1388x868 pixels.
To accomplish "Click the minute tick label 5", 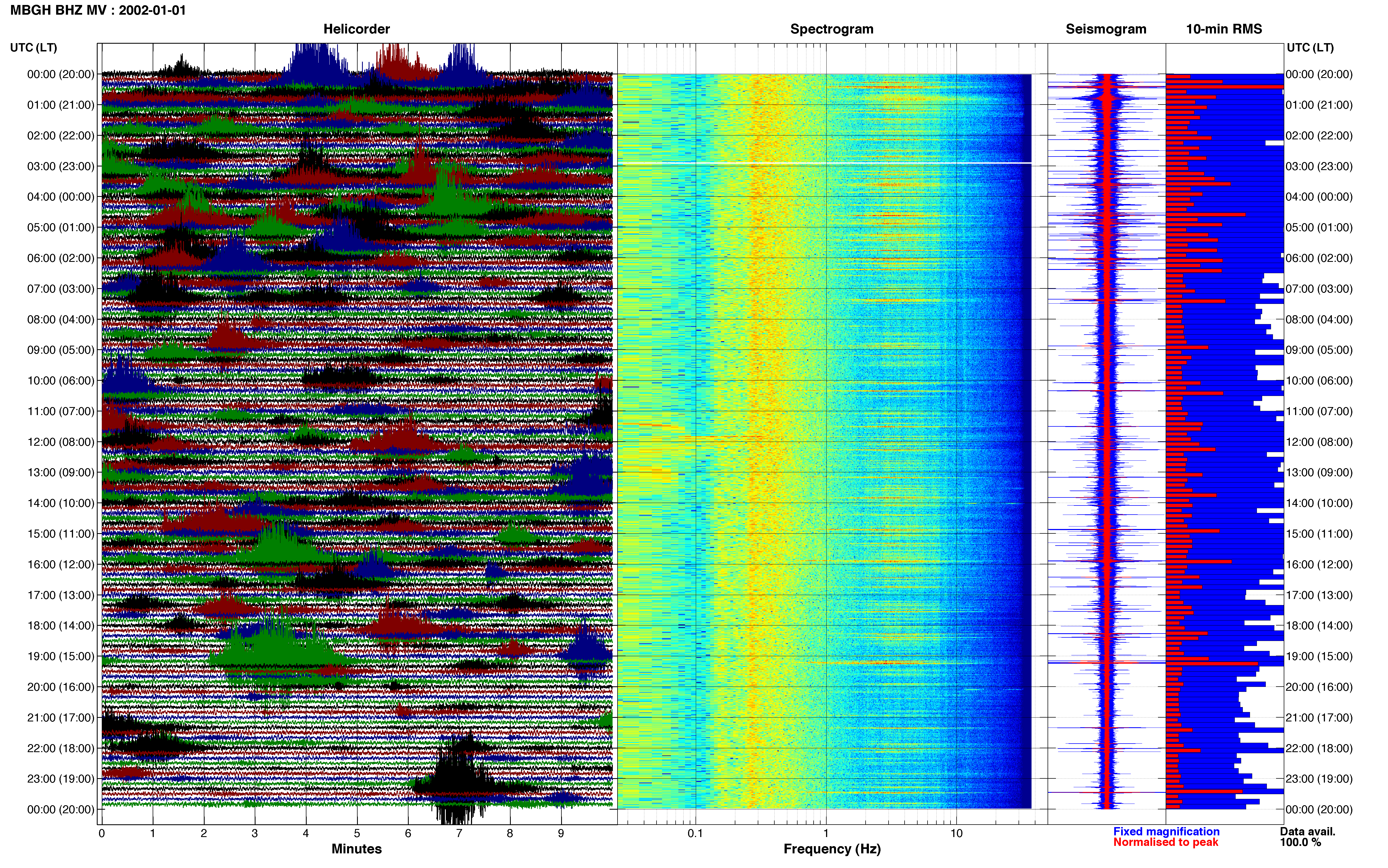I will point(357,833).
